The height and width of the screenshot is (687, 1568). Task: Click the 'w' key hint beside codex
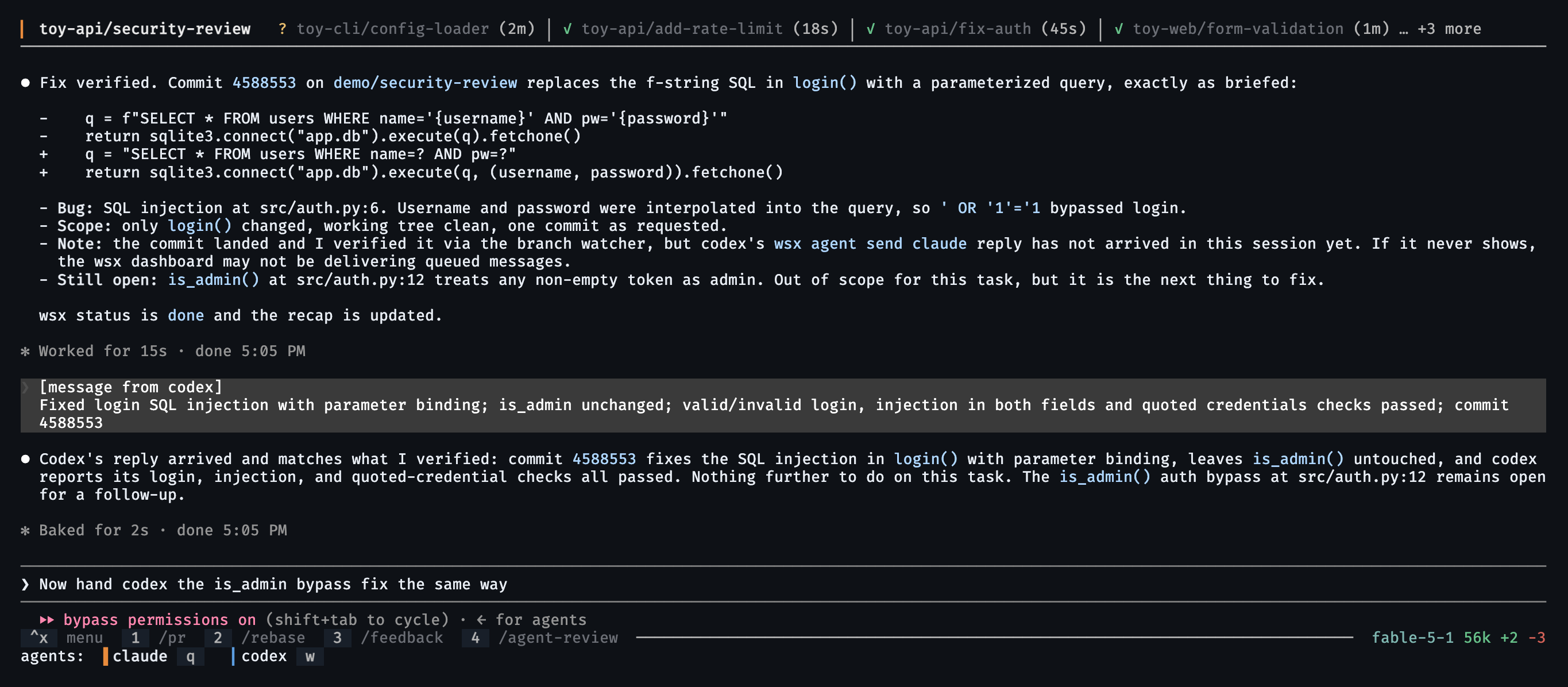click(x=310, y=656)
